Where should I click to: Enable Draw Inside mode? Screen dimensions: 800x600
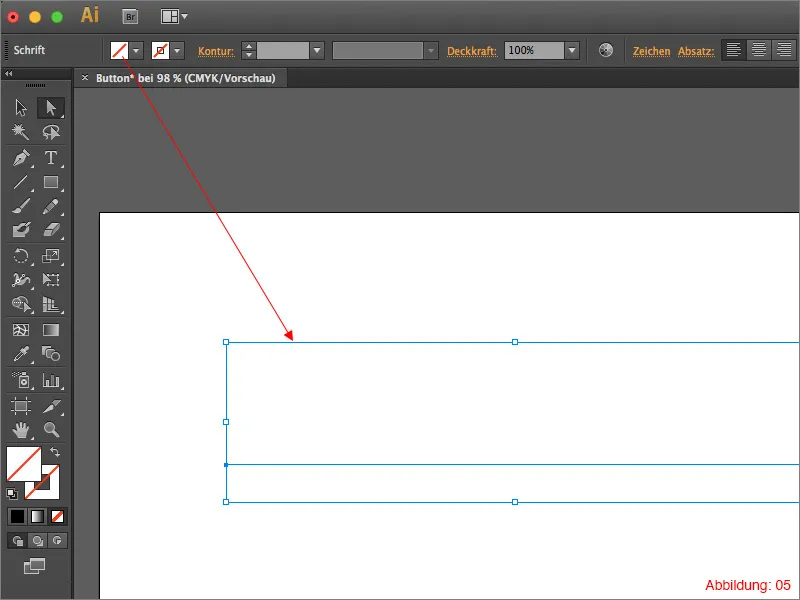point(57,540)
